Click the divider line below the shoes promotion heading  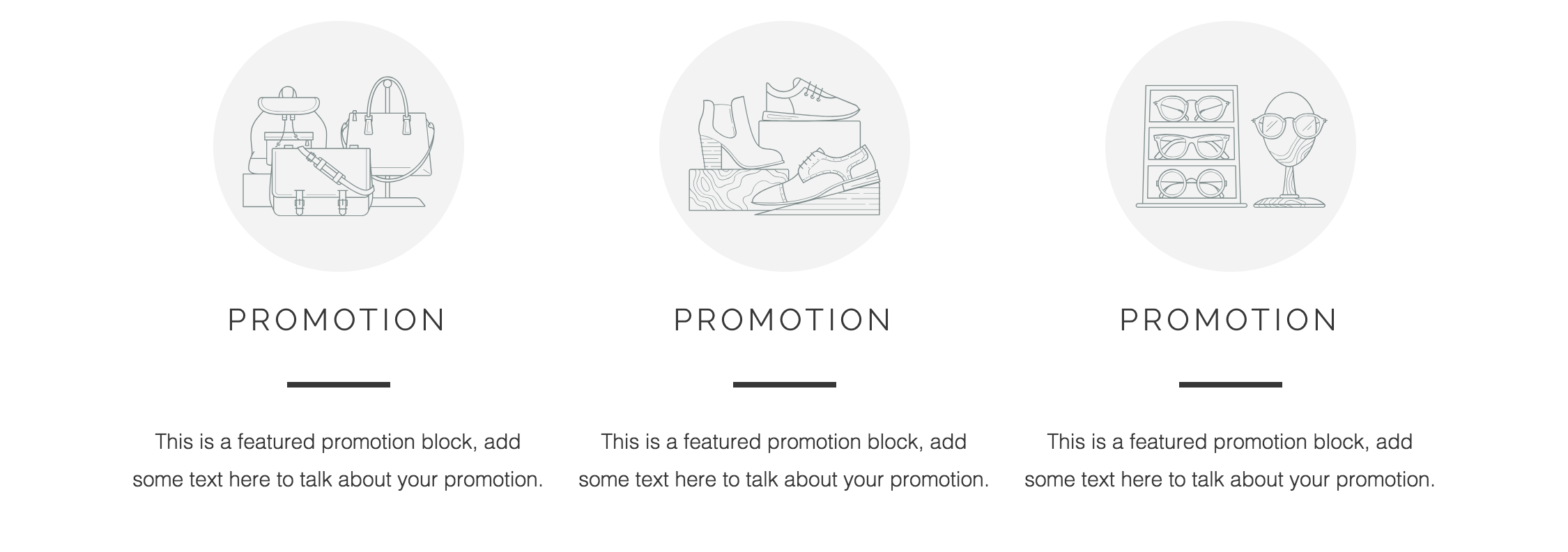[785, 385]
